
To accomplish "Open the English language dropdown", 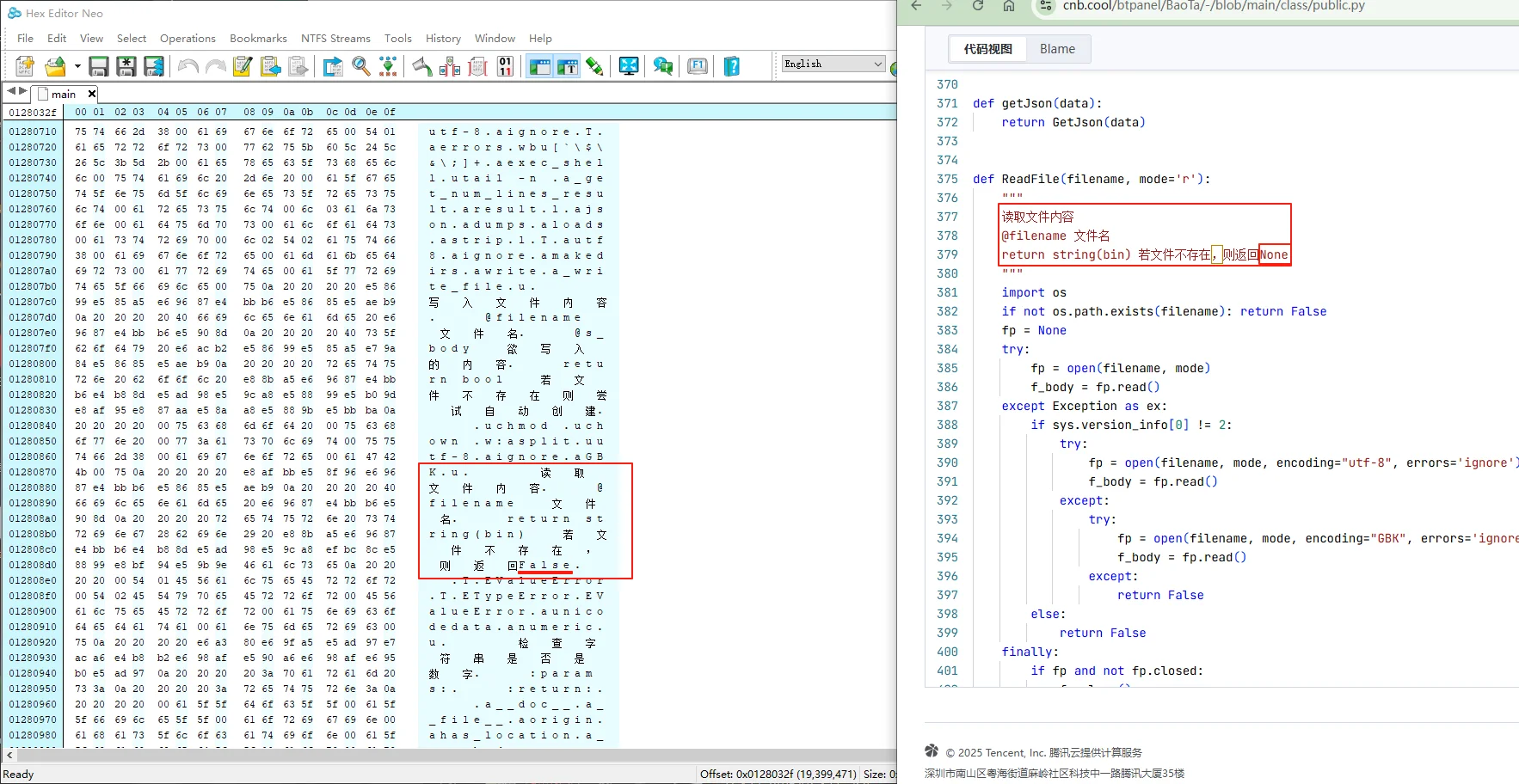I will pos(833,64).
